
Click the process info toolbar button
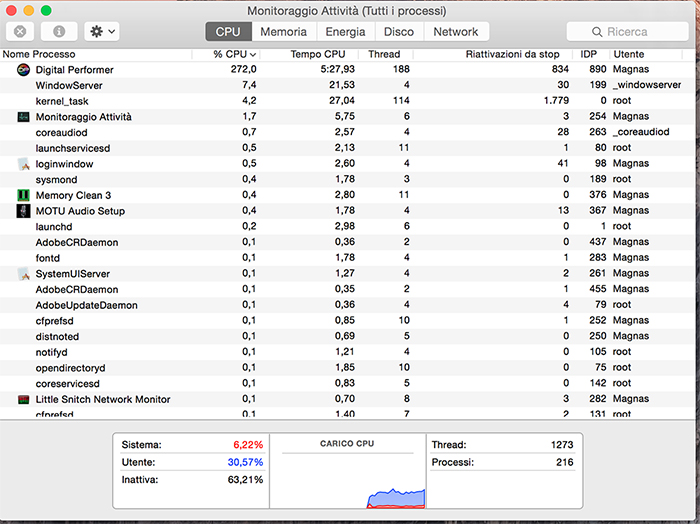(x=59, y=32)
